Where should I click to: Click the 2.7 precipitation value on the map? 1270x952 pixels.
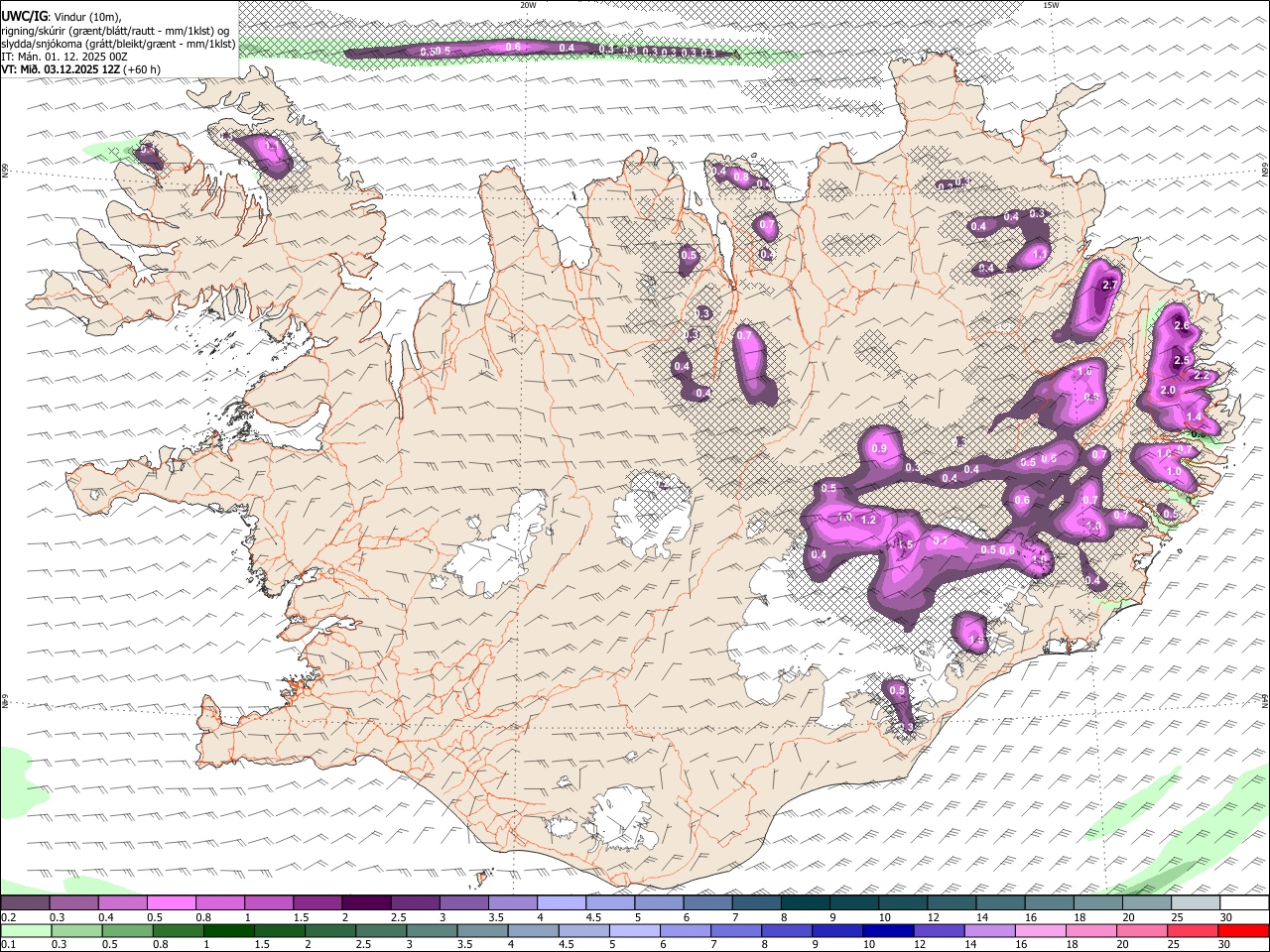[x=1110, y=286]
